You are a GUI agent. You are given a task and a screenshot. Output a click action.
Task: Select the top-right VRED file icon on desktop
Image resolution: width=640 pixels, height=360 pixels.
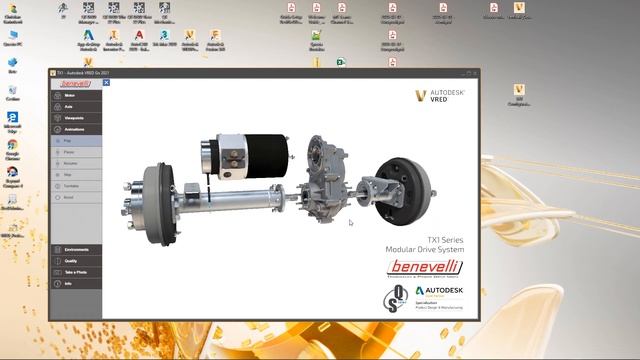click(519, 11)
